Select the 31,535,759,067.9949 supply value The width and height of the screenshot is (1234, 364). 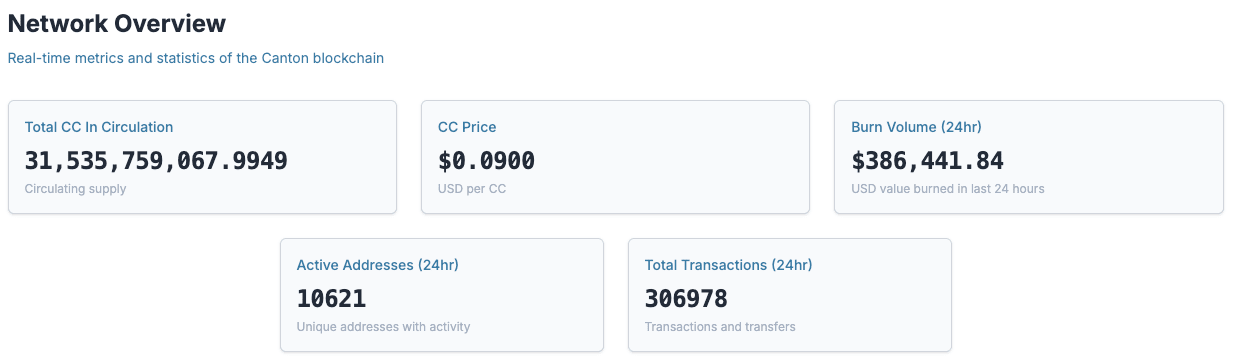point(156,160)
